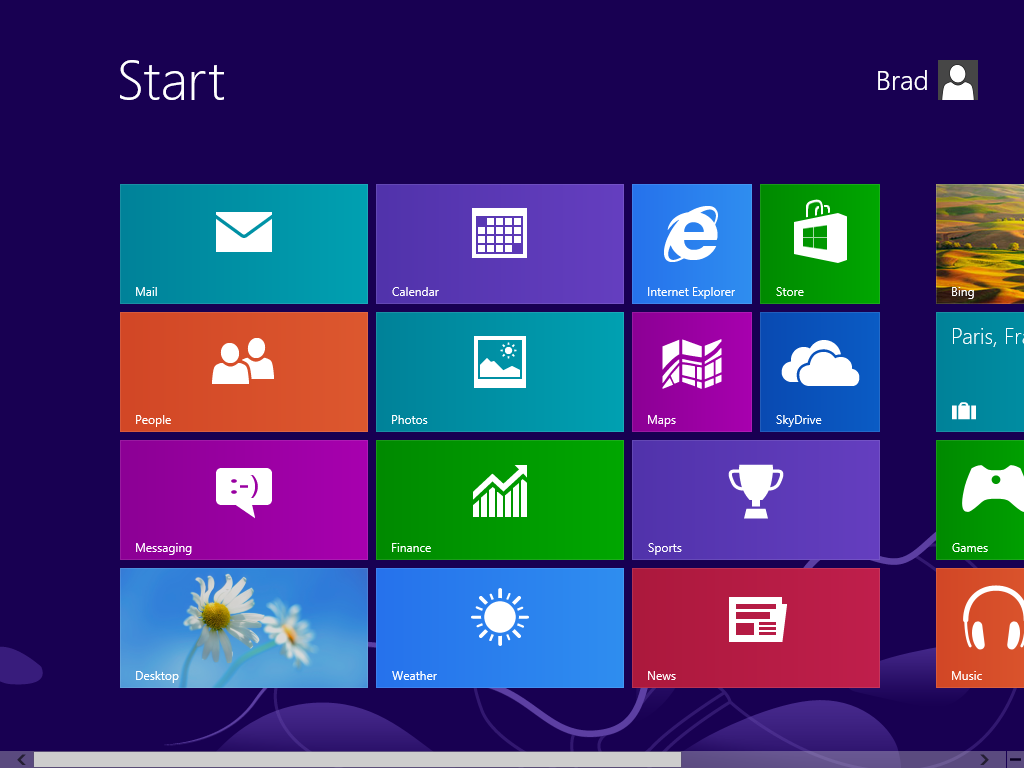Open the Messaging tile
Screen dimensions: 1024x768
pos(244,500)
